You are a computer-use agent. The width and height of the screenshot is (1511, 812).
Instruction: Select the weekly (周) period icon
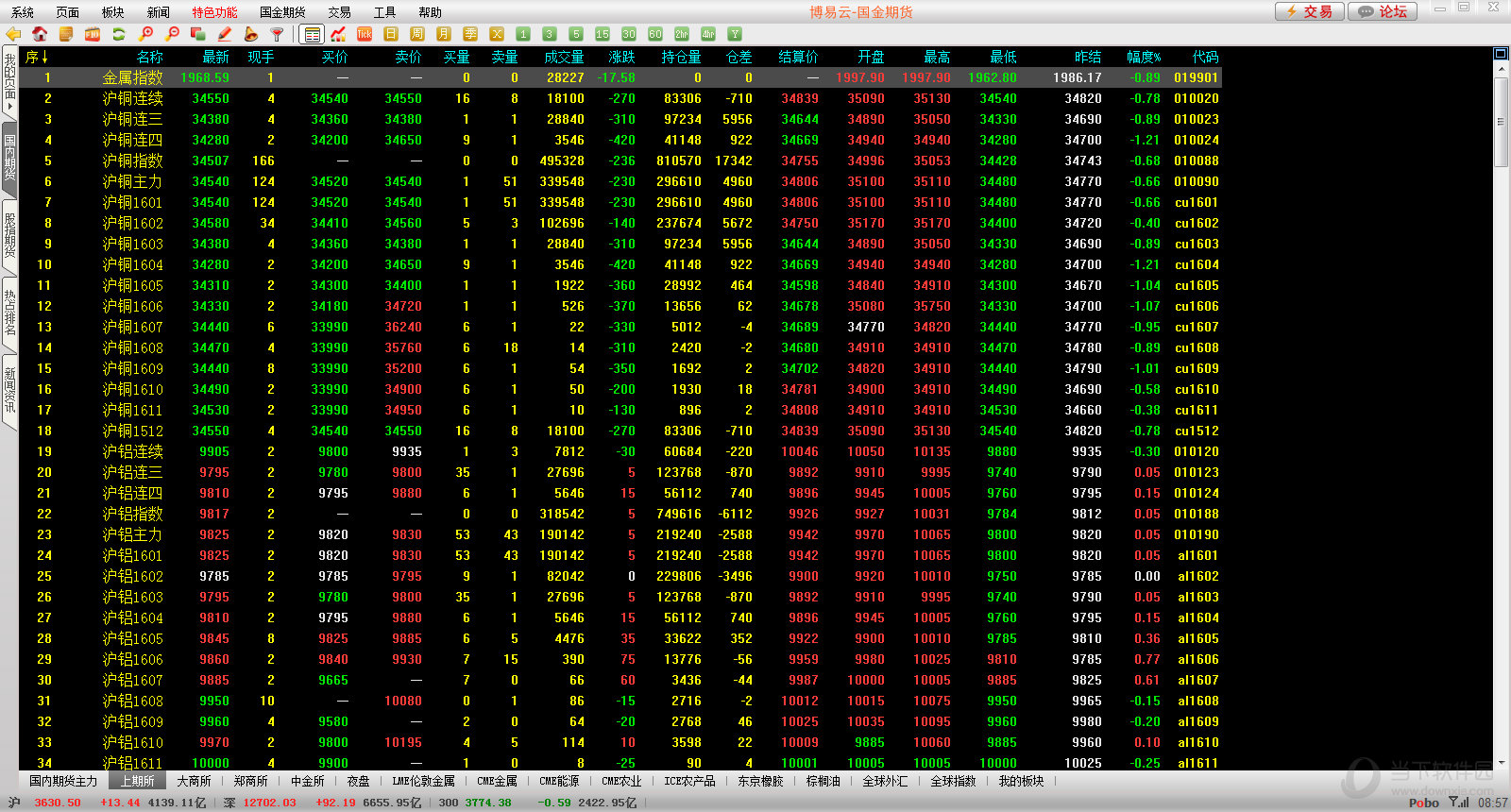pyautogui.click(x=417, y=34)
